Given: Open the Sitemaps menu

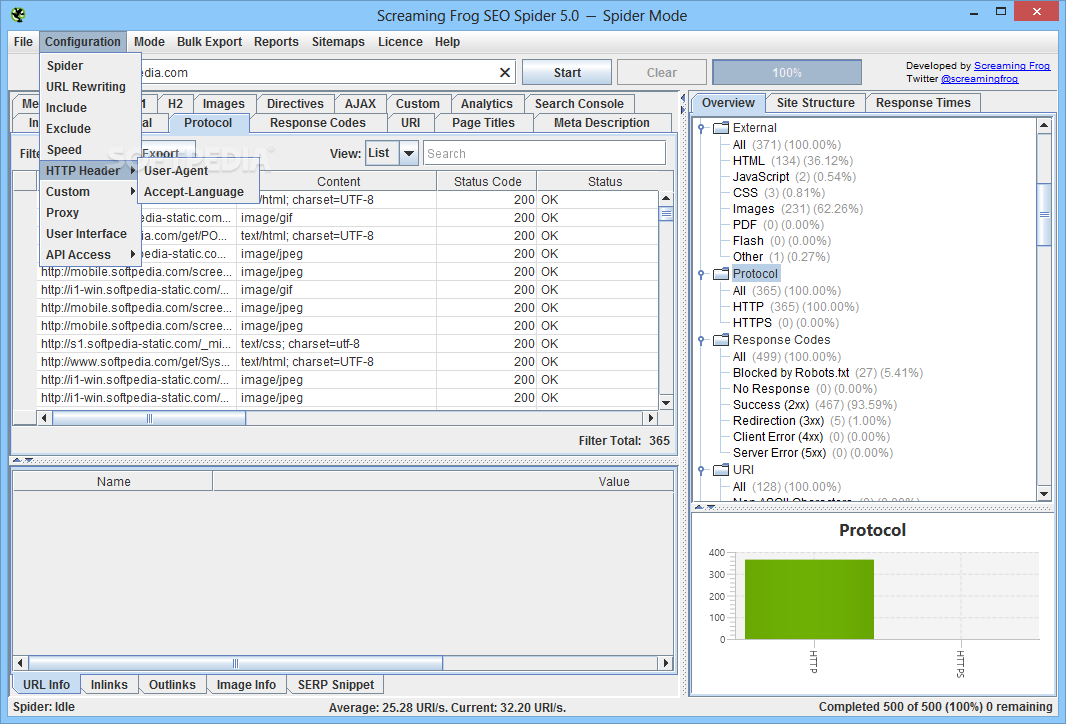Looking at the screenshot, I should pyautogui.click(x=338, y=41).
